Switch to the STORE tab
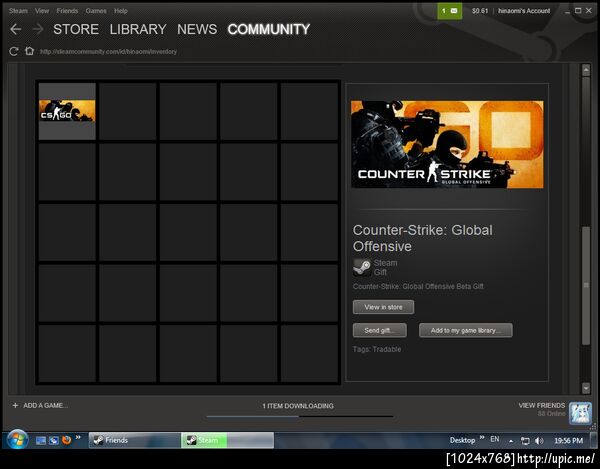The image size is (600, 469). pos(76,29)
